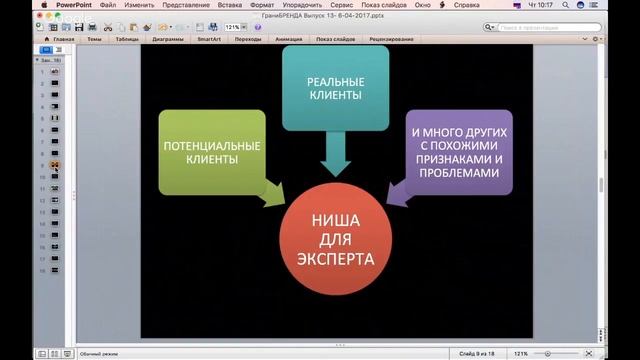
Task: Open the Упорядочить menu
Action: (302, 5)
